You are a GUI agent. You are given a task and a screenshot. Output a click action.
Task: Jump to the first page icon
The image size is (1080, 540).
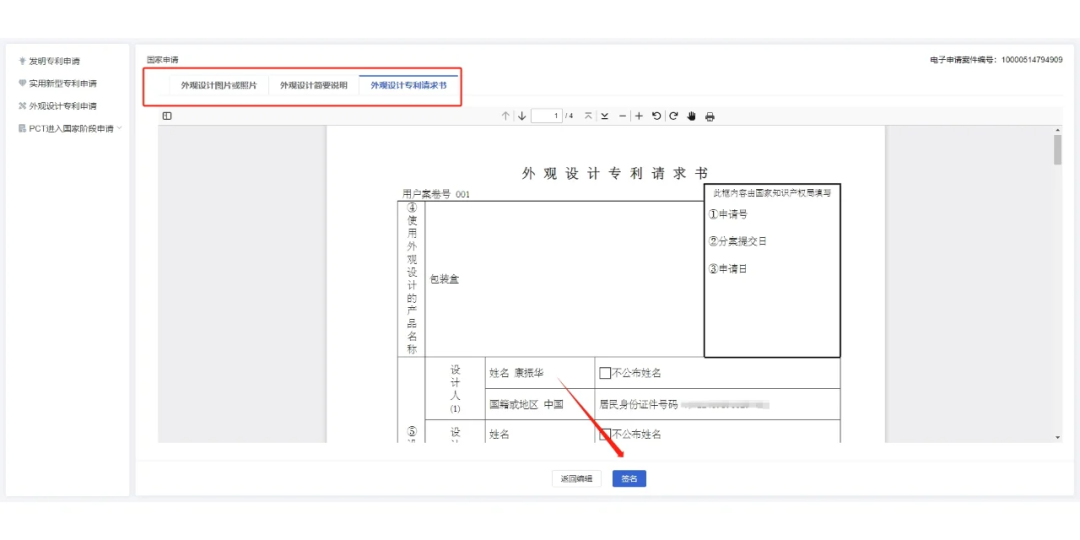588,116
